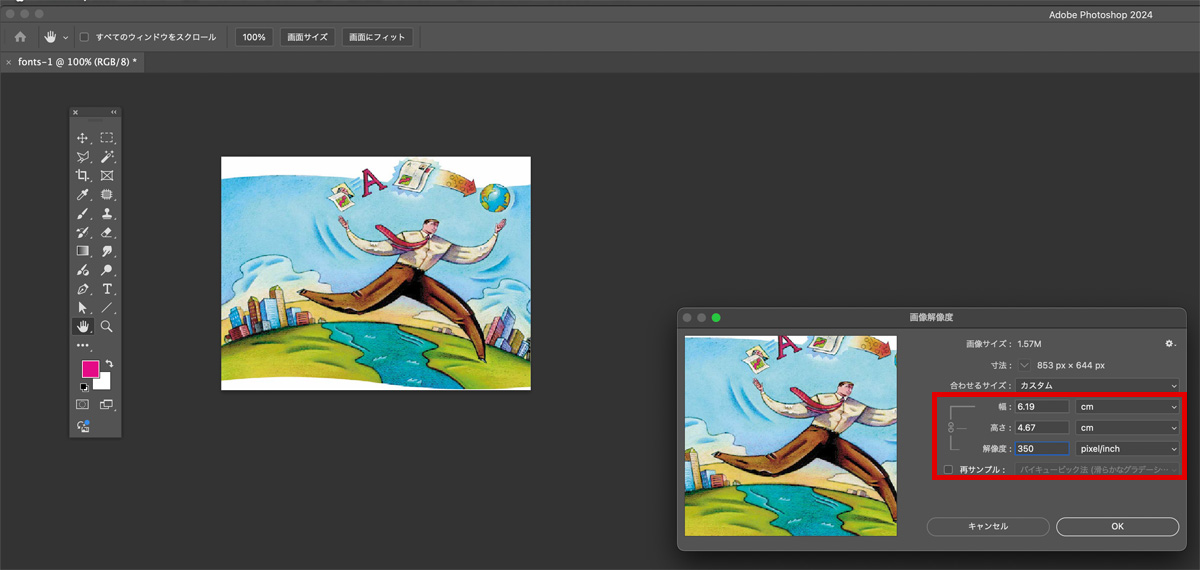Activate the Zoom tool magnifier

(106, 327)
